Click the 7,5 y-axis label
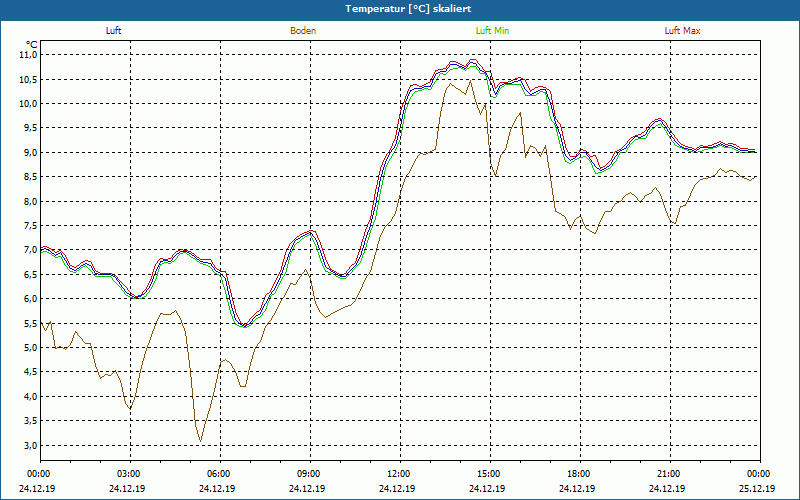 tap(31, 226)
